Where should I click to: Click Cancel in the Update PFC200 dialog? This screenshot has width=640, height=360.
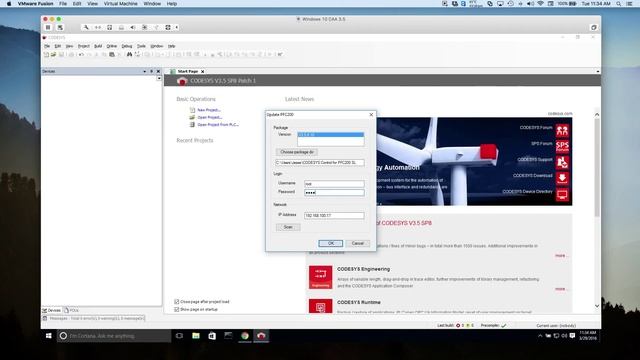pos(358,243)
